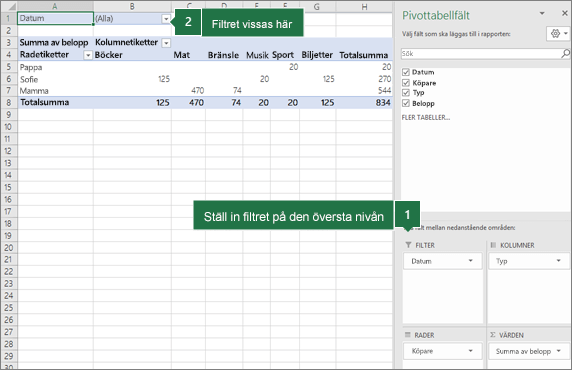
Task: Select the Mamma row label
Action: coord(55,90)
